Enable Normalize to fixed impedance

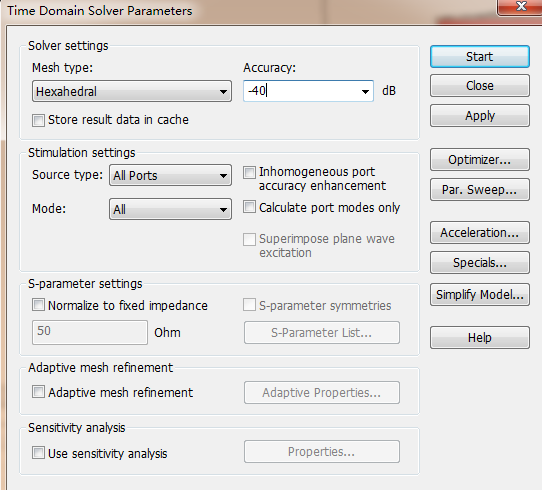tap(38, 305)
